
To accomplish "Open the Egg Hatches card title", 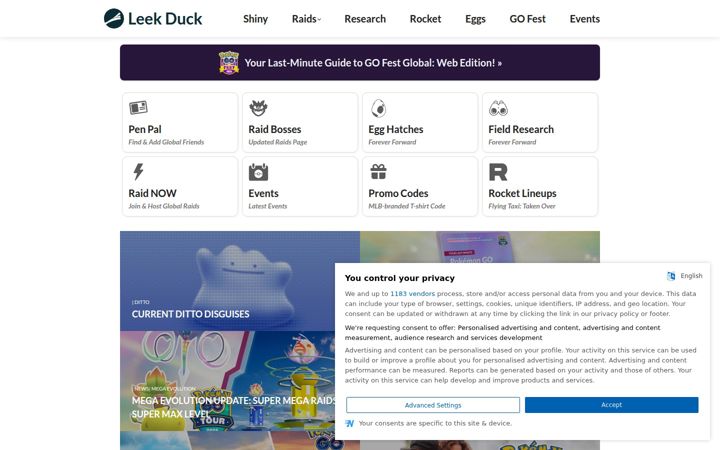I will click(x=396, y=129).
